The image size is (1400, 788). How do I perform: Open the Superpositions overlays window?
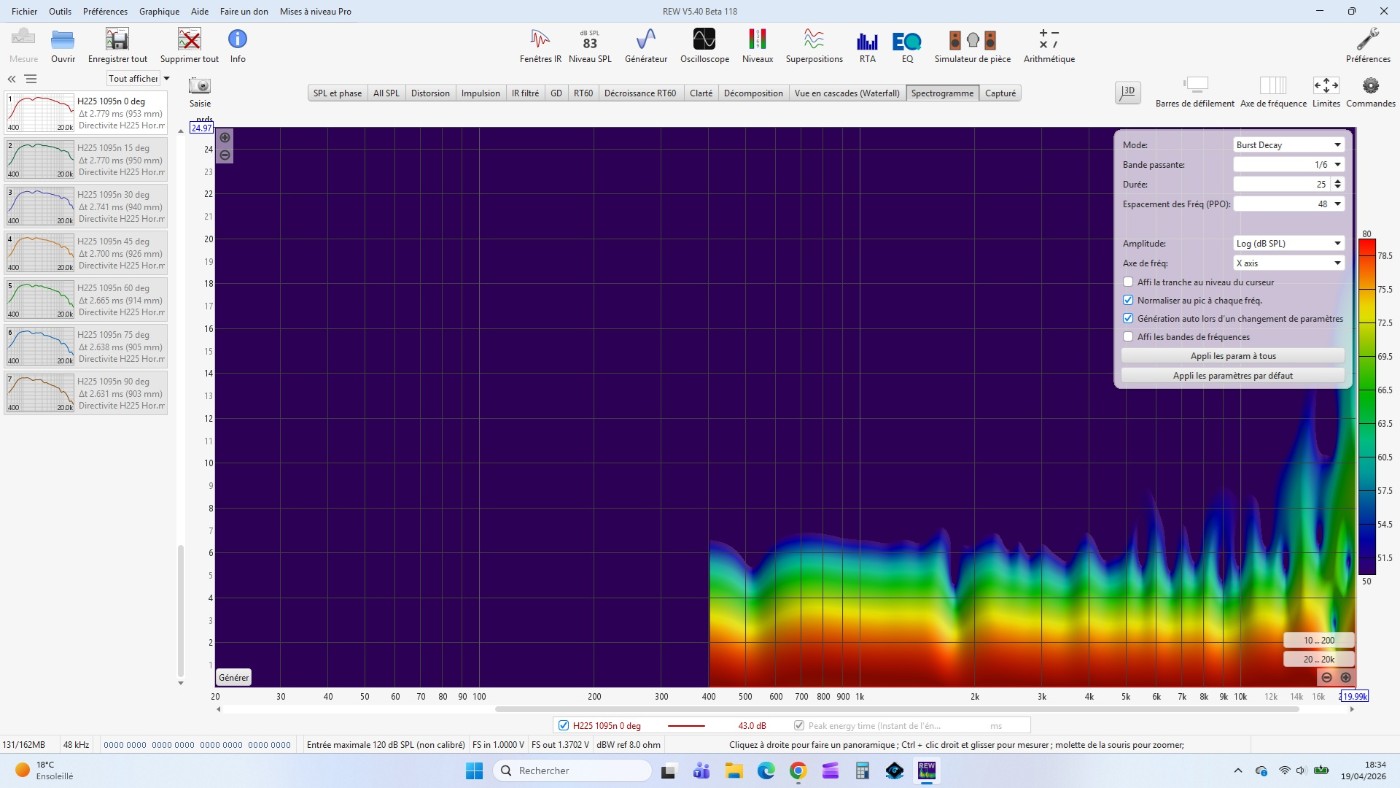pyautogui.click(x=814, y=45)
